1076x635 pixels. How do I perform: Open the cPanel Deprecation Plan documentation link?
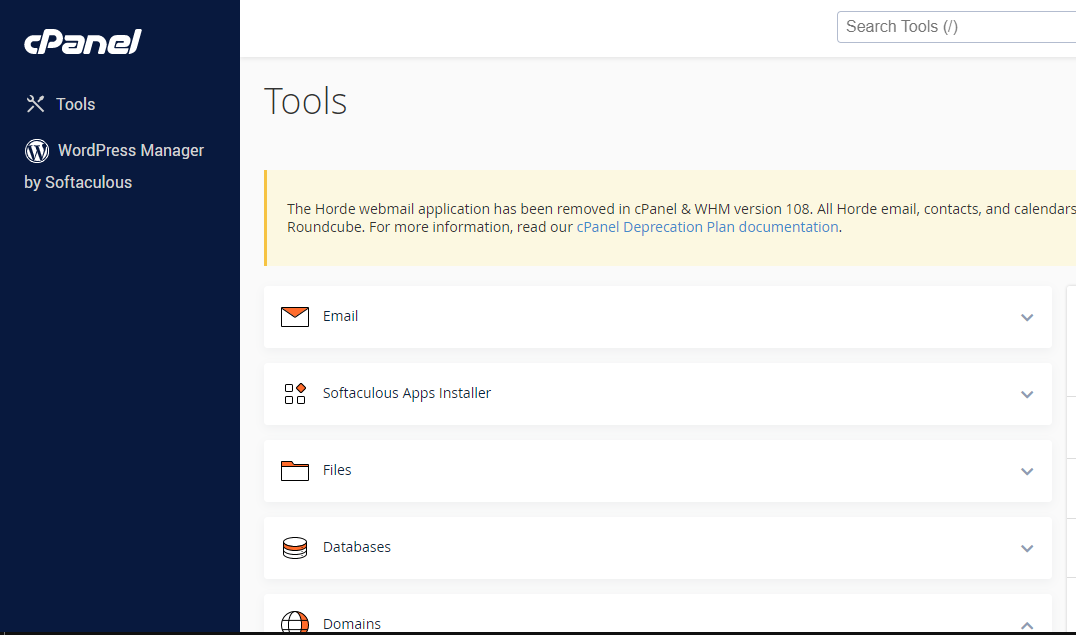(707, 227)
